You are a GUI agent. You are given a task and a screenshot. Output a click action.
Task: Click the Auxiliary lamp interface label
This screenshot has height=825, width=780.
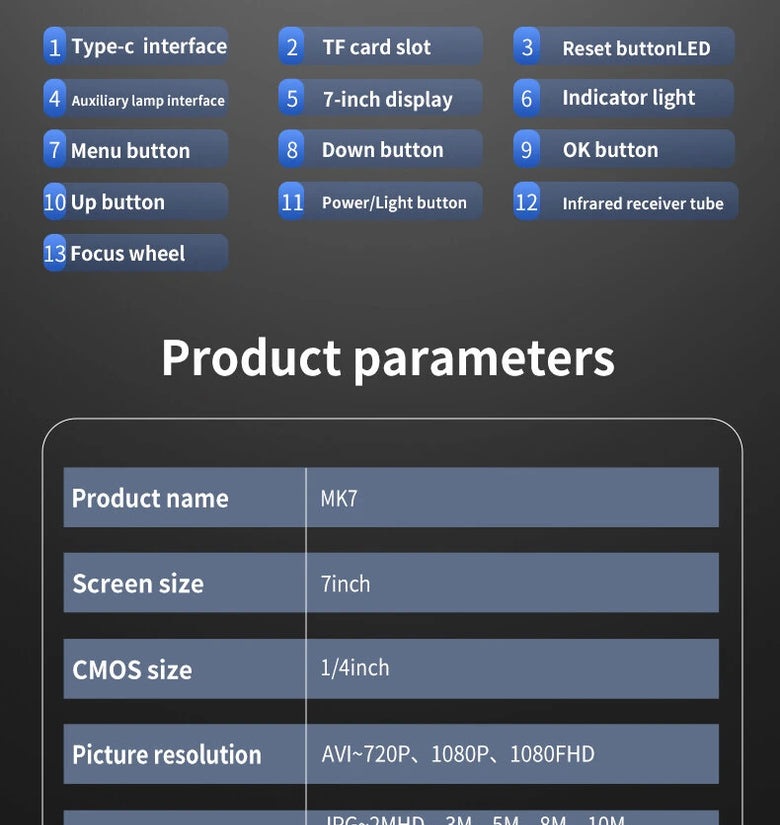[148, 100]
